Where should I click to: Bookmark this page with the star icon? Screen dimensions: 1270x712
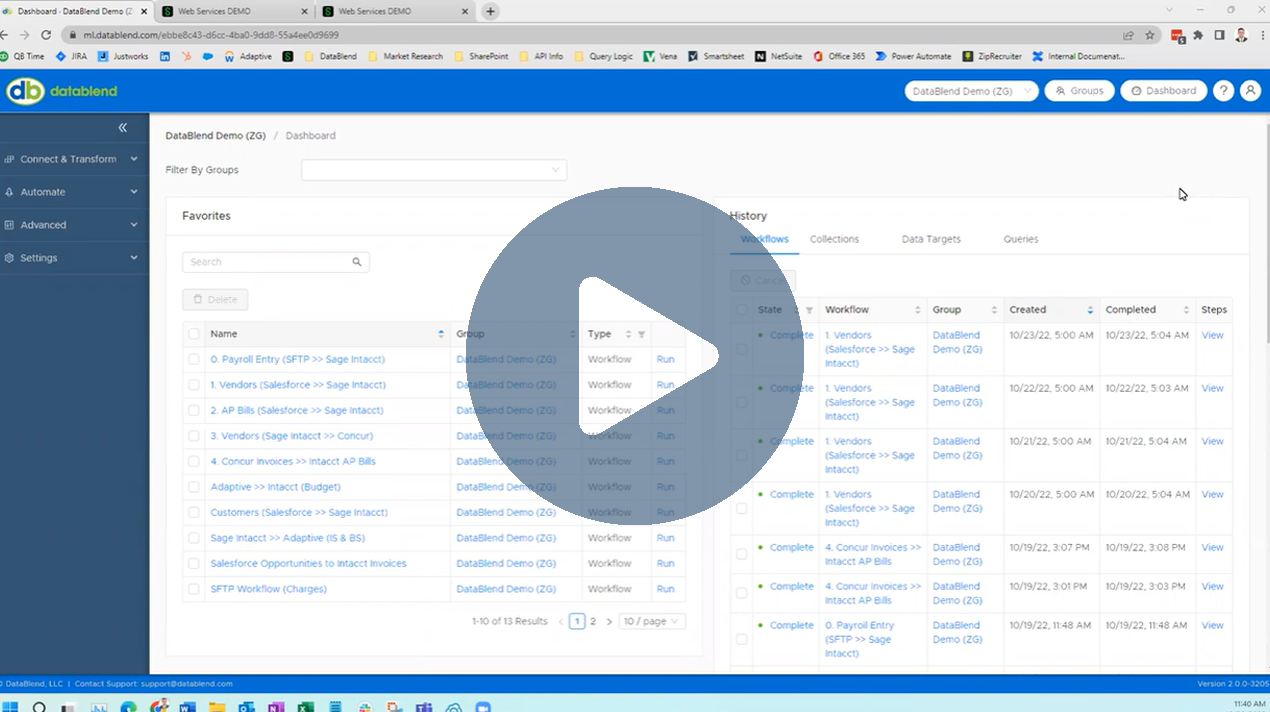tap(1150, 34)
